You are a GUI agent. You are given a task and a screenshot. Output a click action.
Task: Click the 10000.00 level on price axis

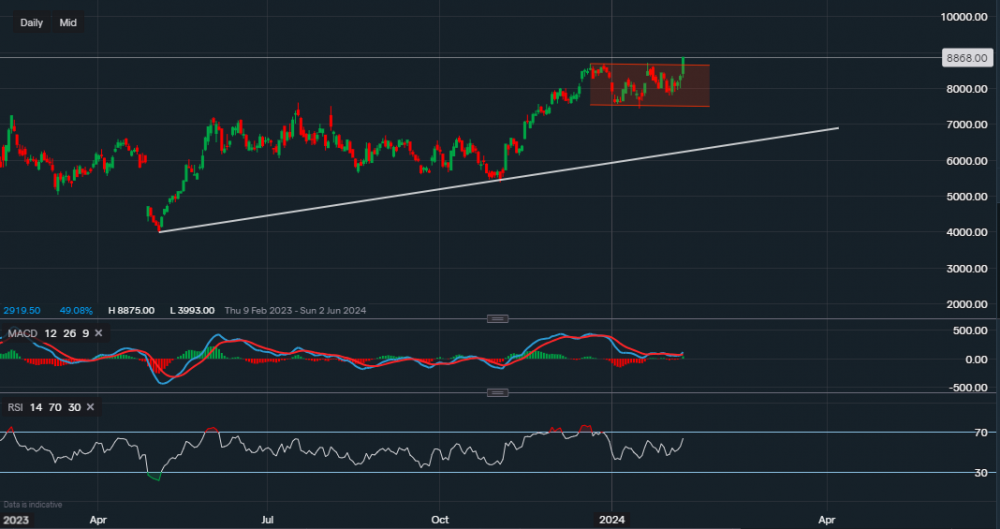click(966, 17)
